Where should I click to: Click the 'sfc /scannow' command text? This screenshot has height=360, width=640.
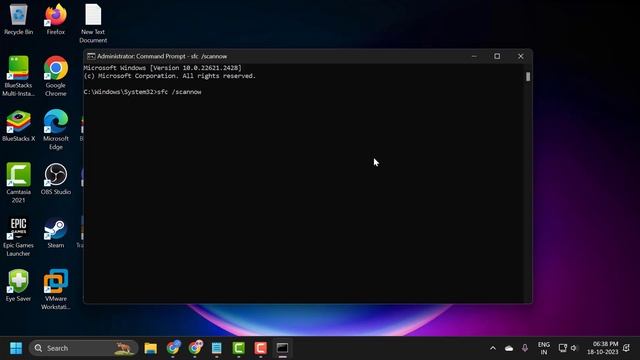[179, 92]
